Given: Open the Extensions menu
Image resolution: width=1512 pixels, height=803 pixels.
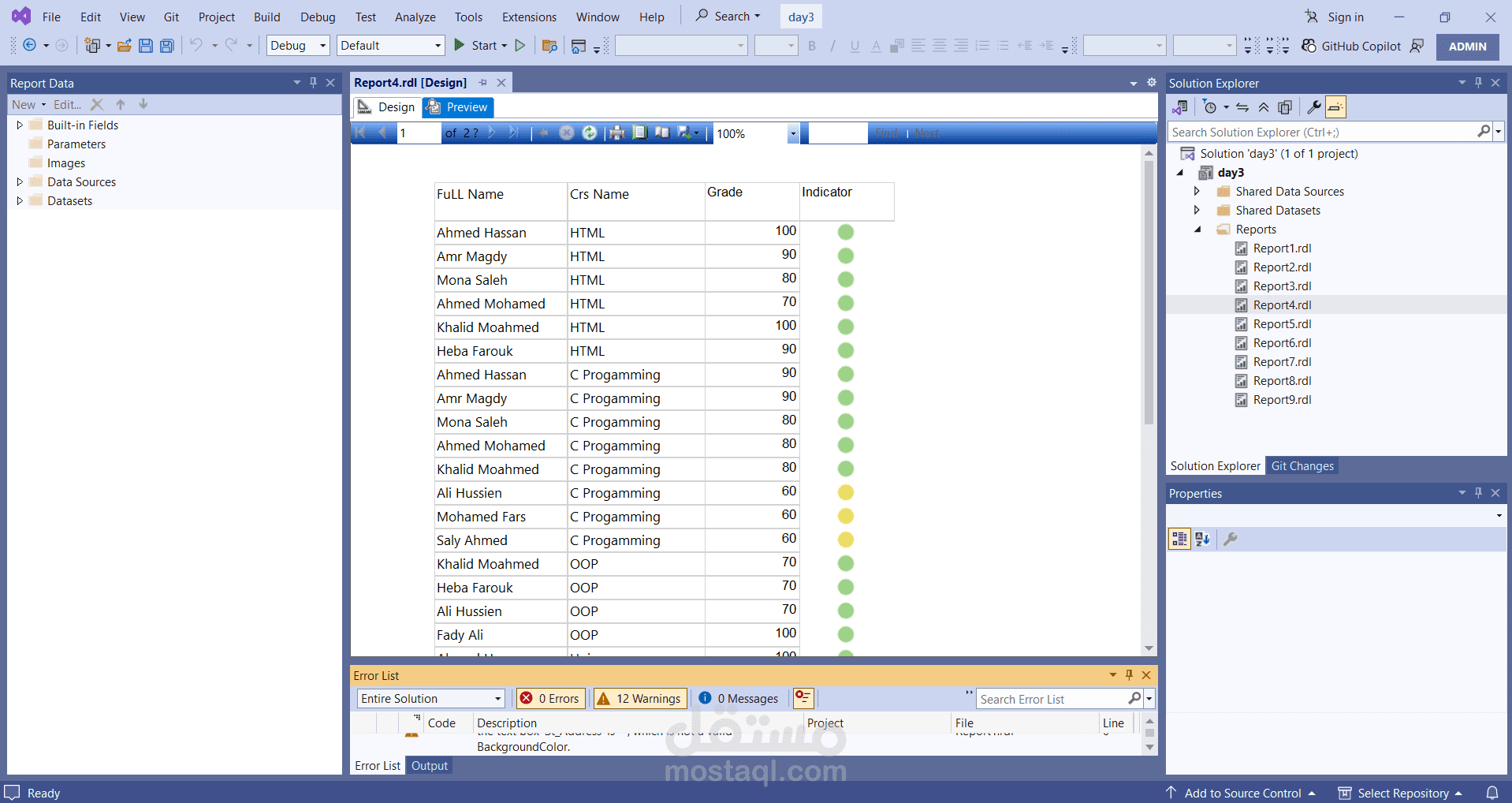Looking at the screenshot, I should pyautogui.click(x=529, y=17).
